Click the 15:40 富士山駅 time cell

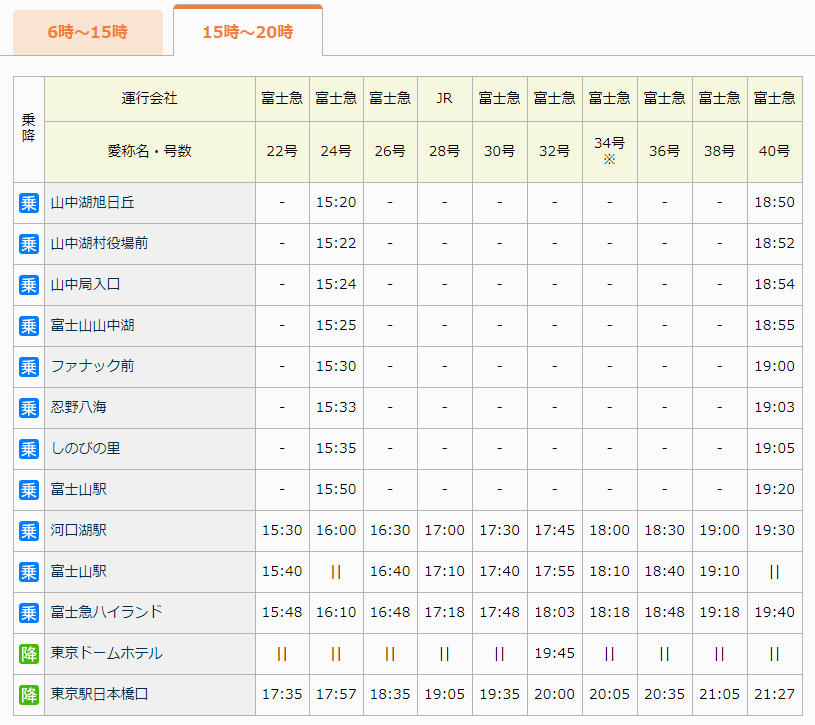pyautogui.click(x=282, y=572)
